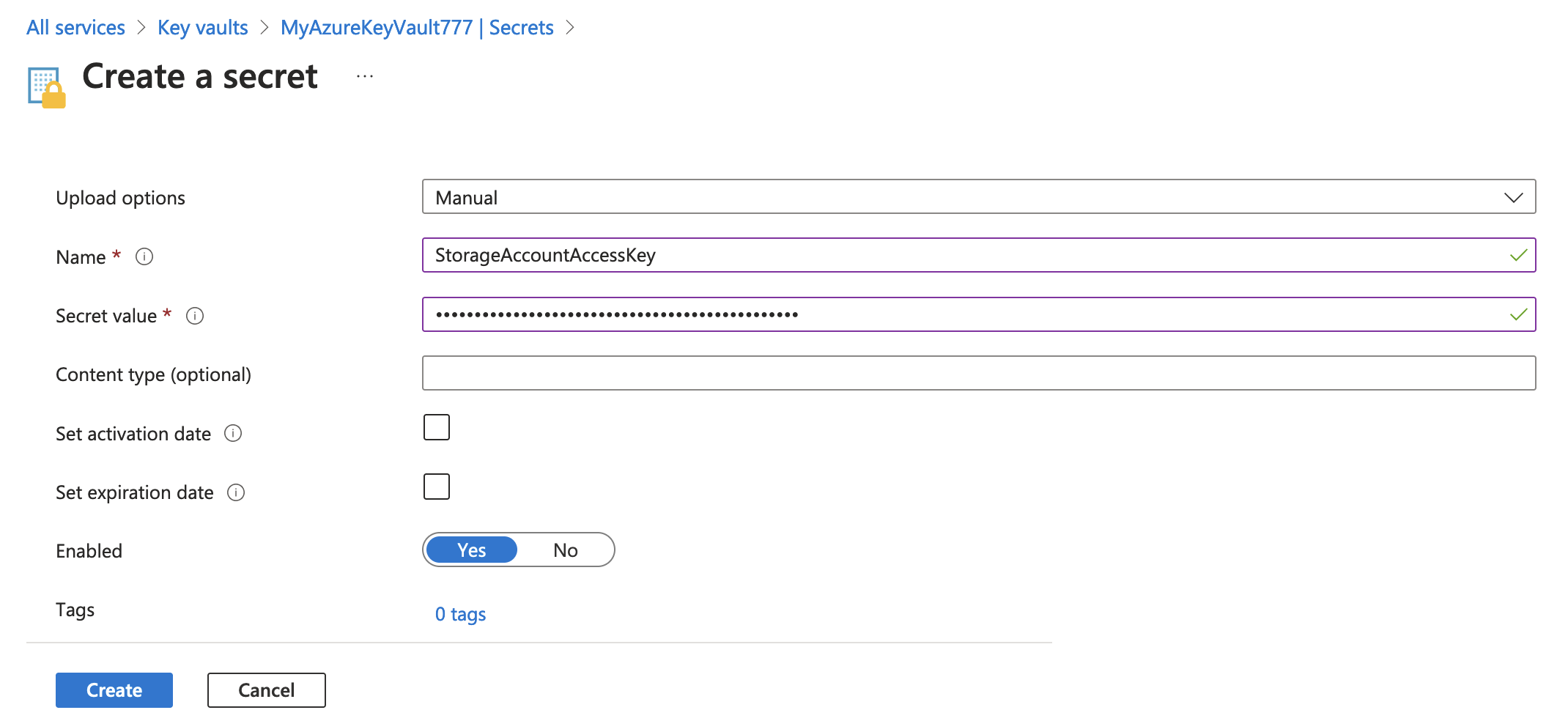
Task: Switch Enabled toggle to No
Action: (566, 550)
